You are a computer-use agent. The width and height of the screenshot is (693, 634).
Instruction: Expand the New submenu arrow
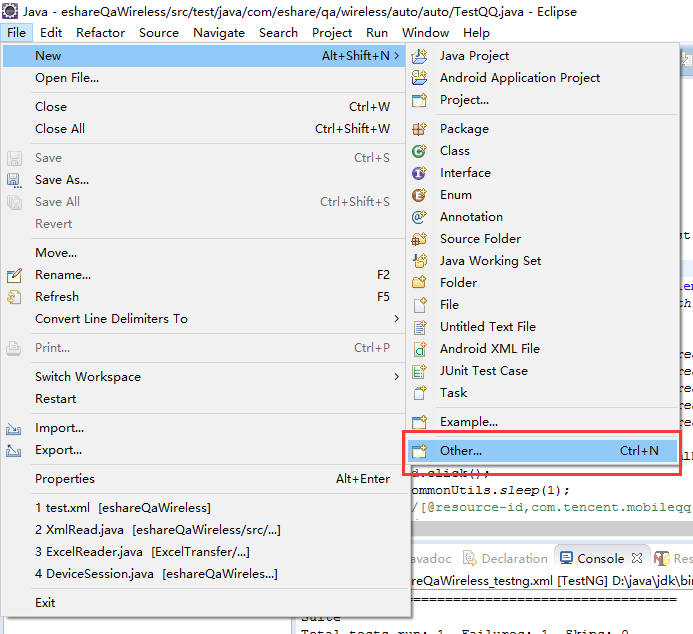click(396, 56)
